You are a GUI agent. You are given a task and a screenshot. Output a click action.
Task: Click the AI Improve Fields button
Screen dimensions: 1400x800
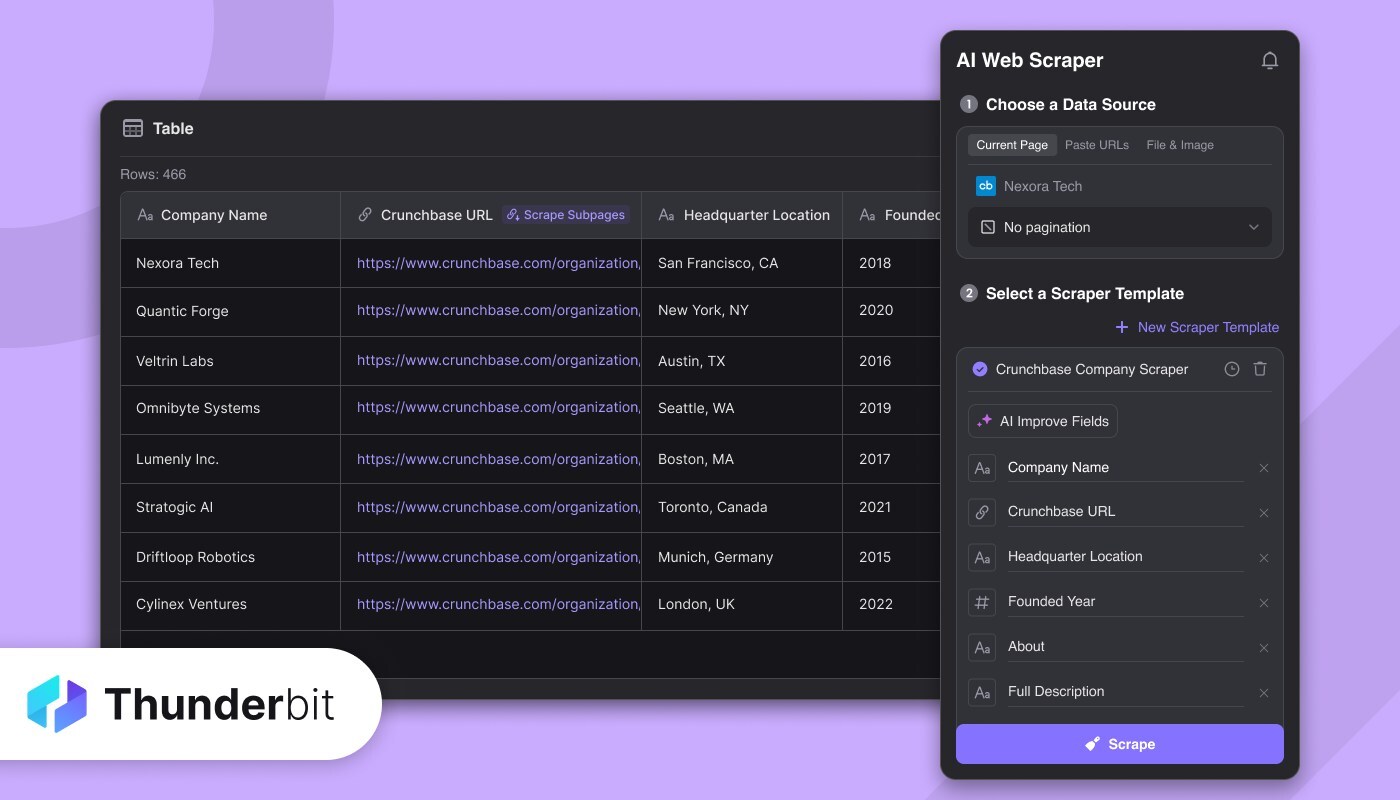(1042, 420)
